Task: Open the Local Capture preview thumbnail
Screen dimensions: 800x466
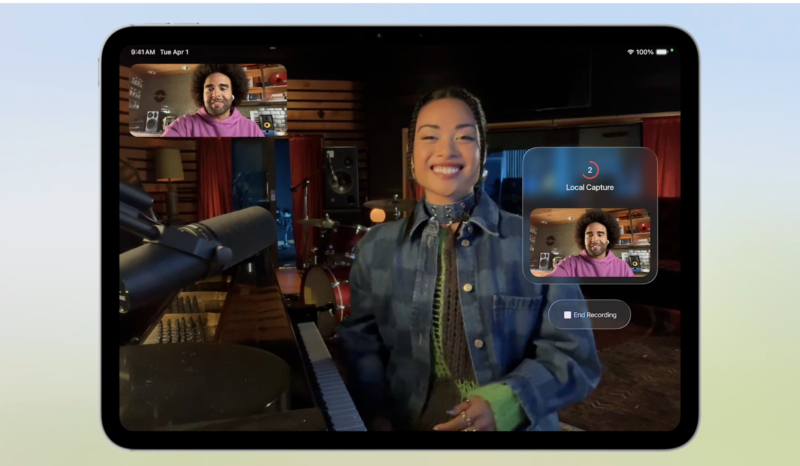Action: 590,242
